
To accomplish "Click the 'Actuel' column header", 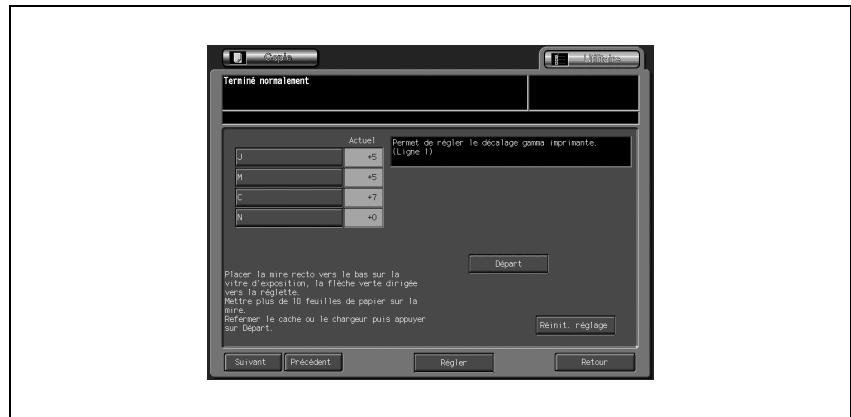I will coord(362,140).
